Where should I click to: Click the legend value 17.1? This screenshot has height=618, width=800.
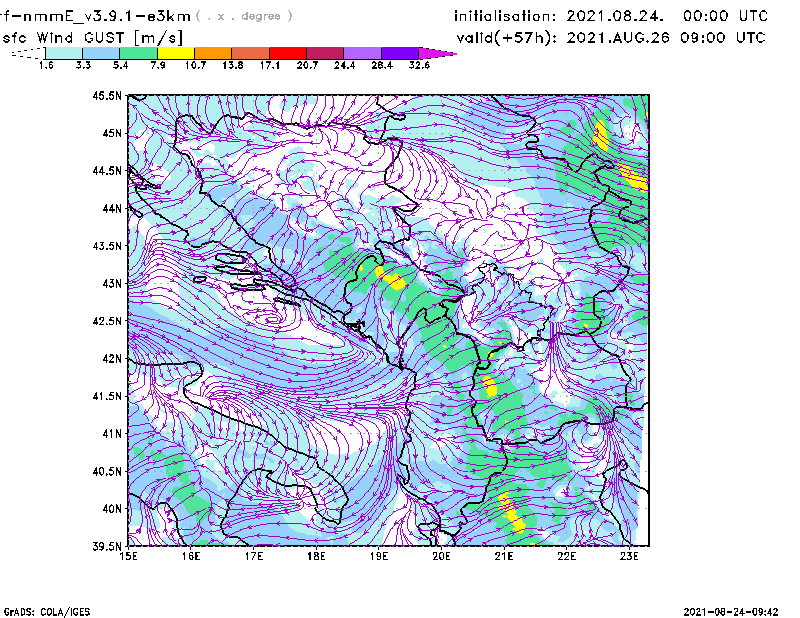click(270, 65)
